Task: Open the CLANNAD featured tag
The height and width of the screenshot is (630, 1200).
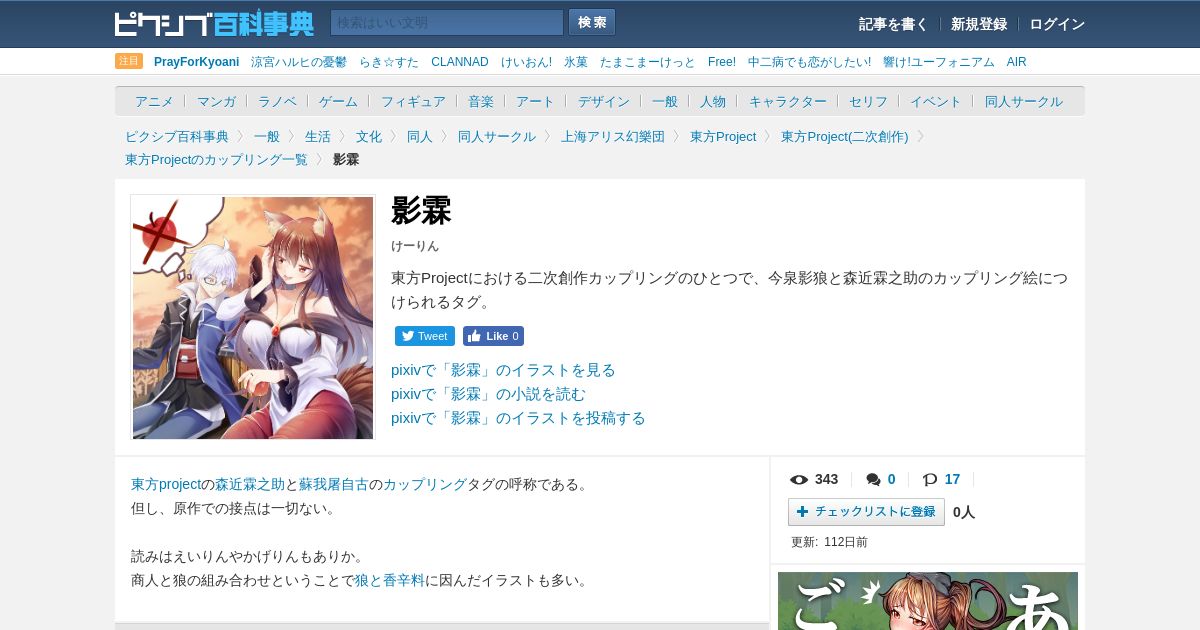Action: point(460,62)
